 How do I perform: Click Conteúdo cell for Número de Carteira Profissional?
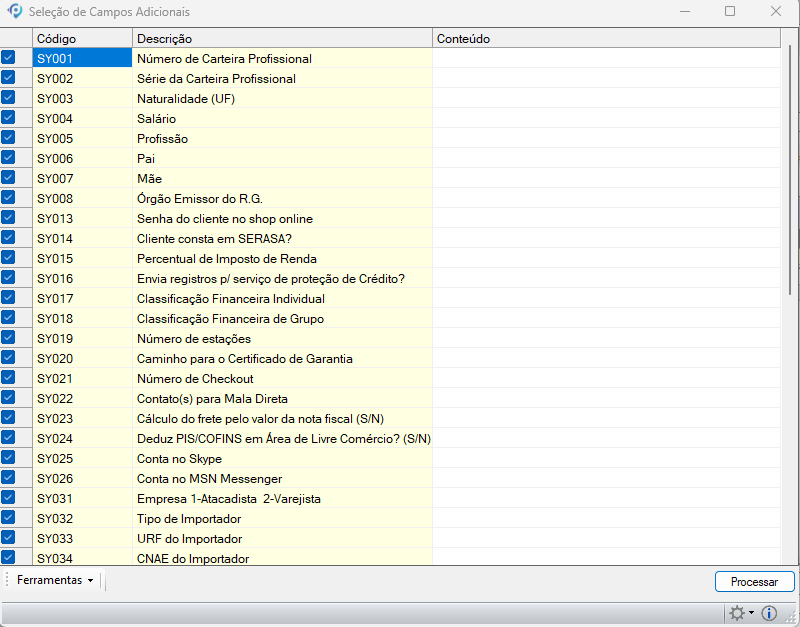(x=605, y=58)
